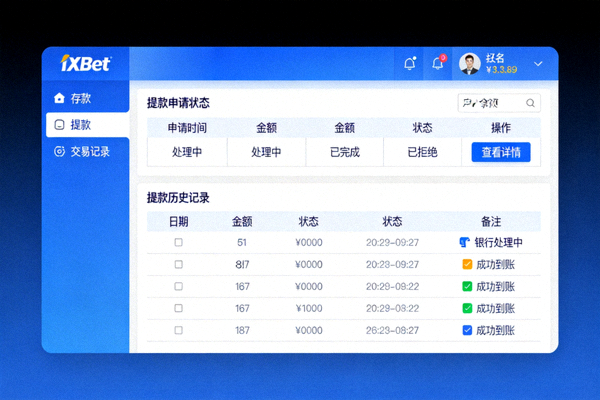Click orange check icon in 8I7 row

(x=467, y=264)
